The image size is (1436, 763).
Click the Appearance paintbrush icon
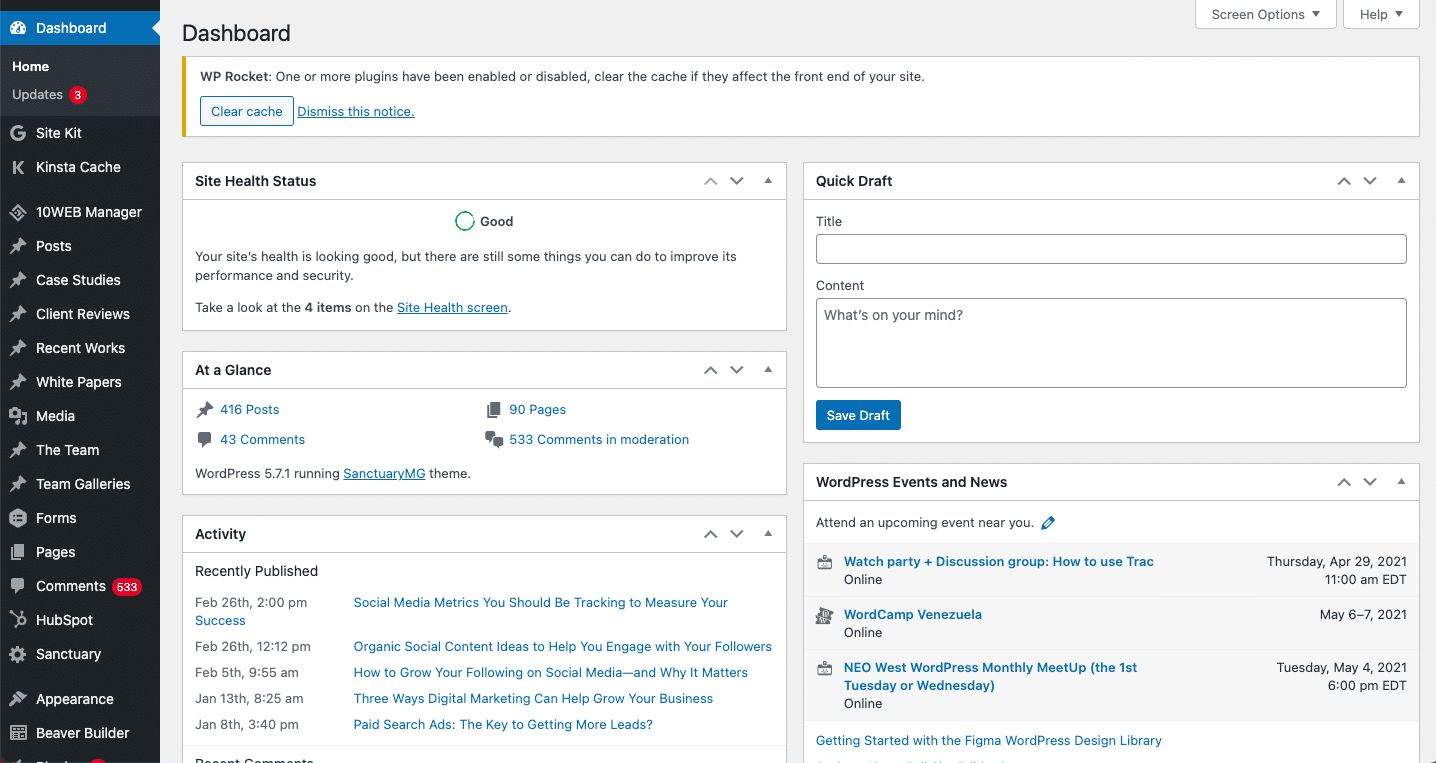pyautogui.click(x=18, y=699)
